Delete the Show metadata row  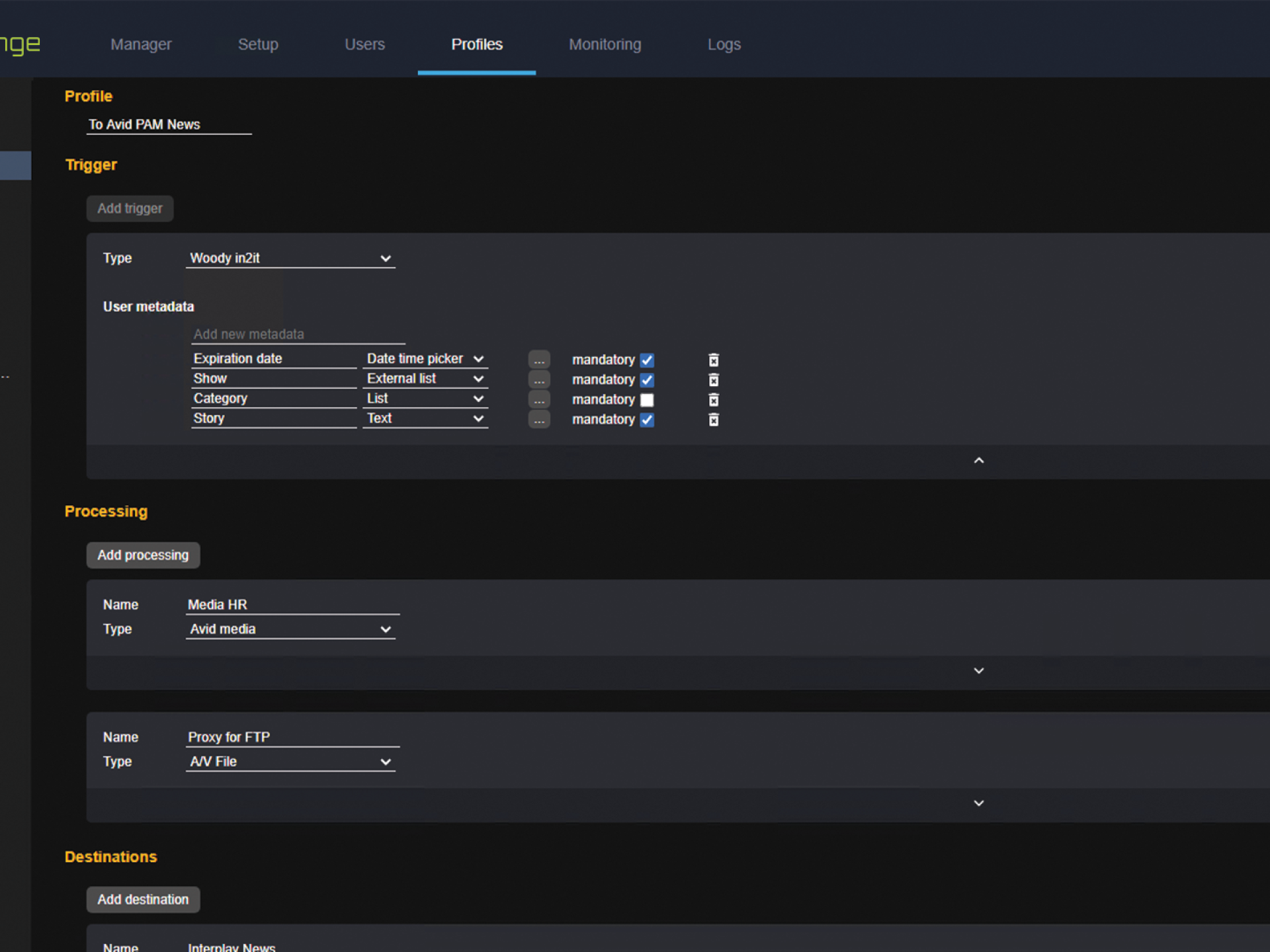click(714, 379)
